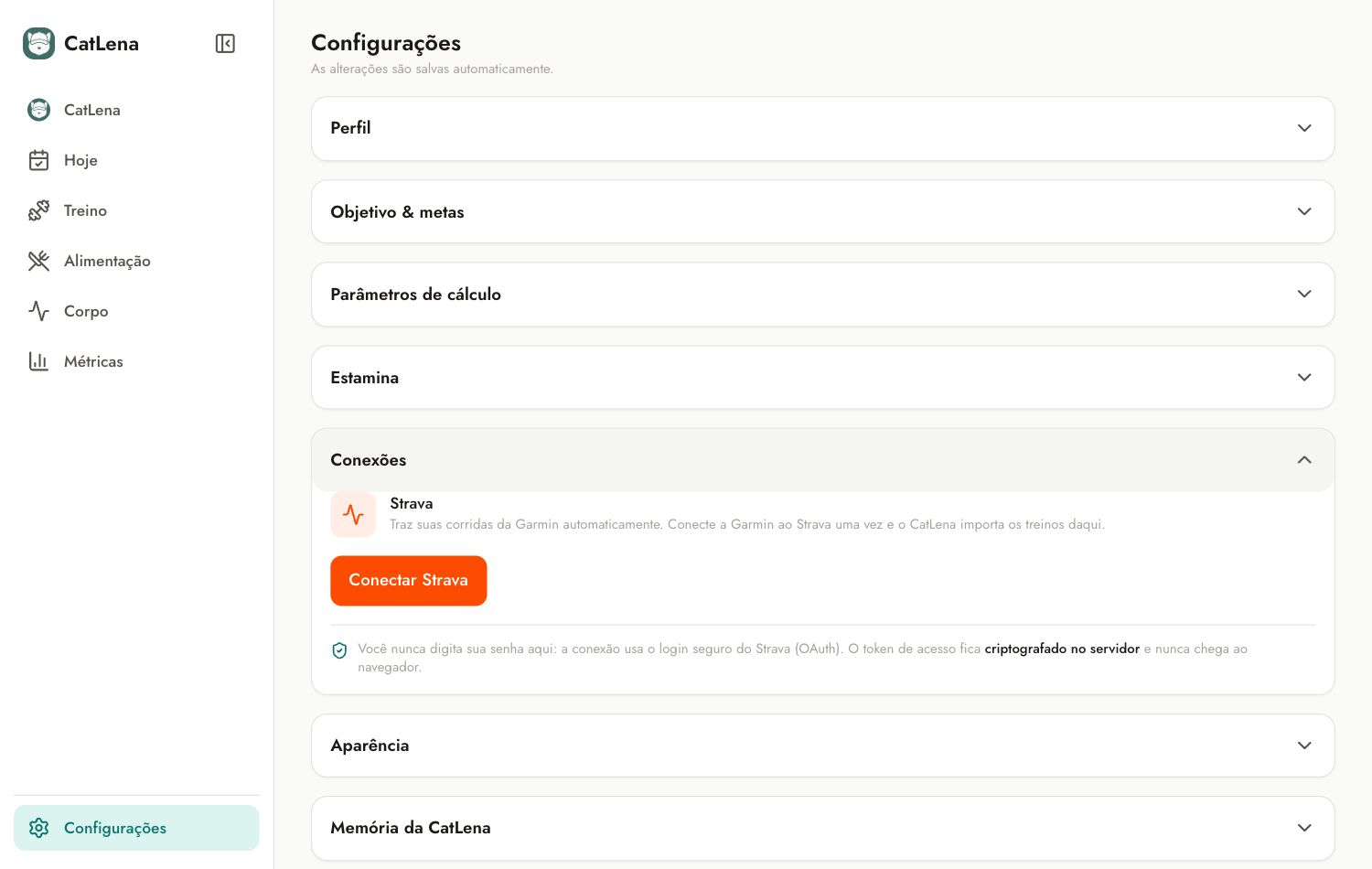
Task: Click the calendar icon for Hoje
Action: [x=38, y=160]
